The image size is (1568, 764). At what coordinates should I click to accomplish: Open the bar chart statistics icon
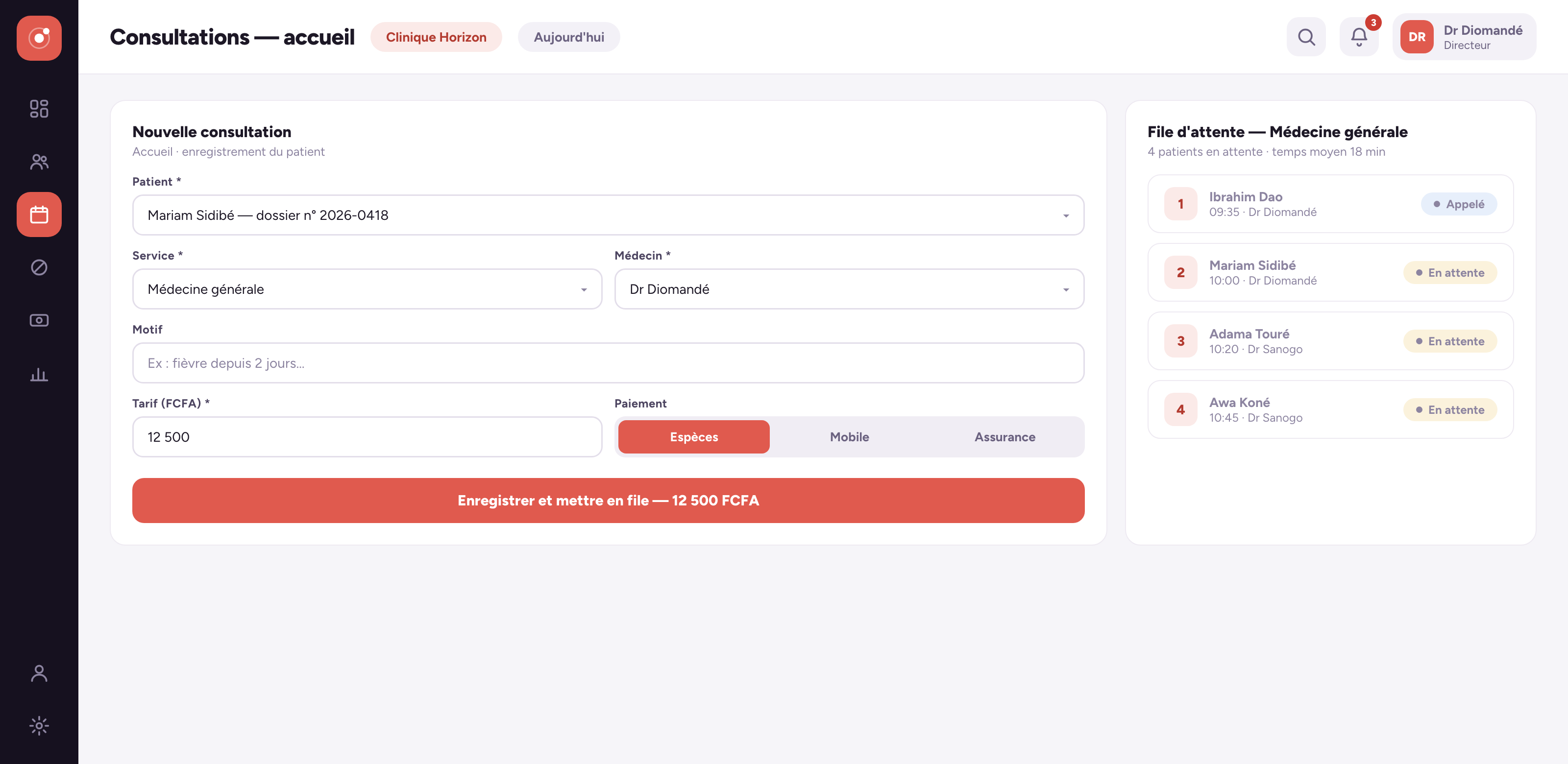coord(39,374)
